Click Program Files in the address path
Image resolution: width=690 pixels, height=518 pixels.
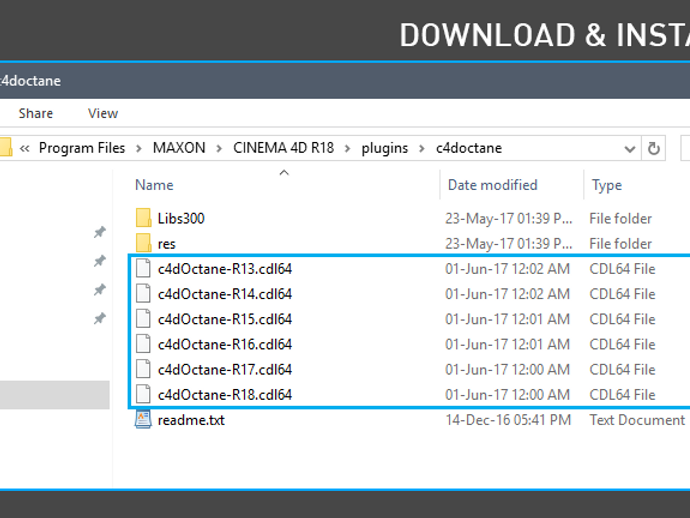tap(82, 148)
